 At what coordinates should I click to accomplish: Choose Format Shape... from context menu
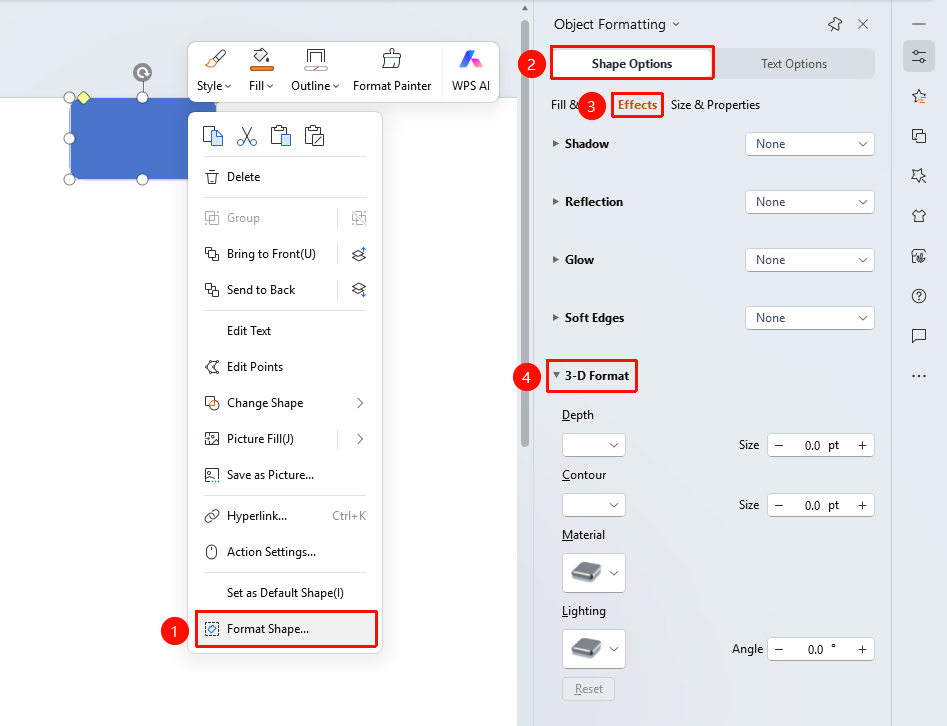pyautogui.click(x=286, y=629)
